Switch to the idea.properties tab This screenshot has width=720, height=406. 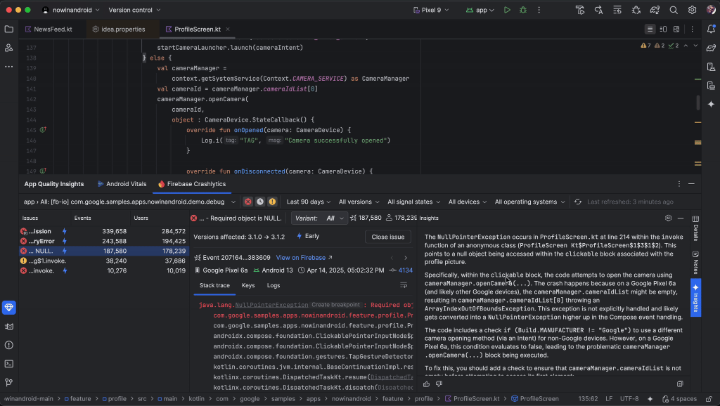pos(119,29)
